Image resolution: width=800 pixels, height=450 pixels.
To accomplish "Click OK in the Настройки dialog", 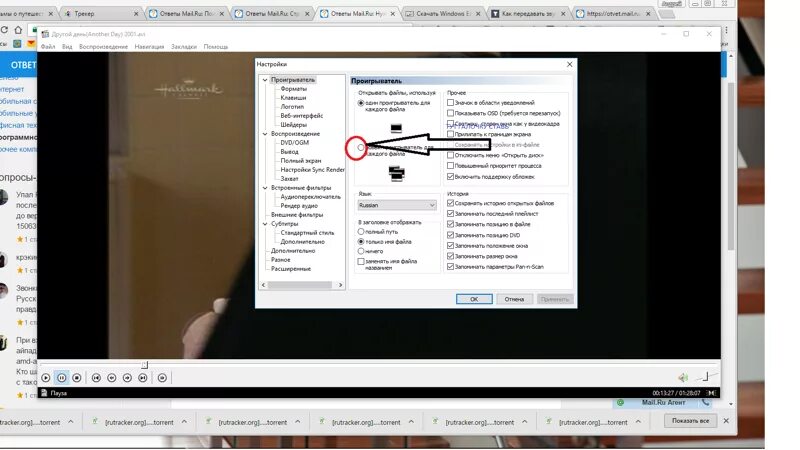I will (x=474, y=299).
